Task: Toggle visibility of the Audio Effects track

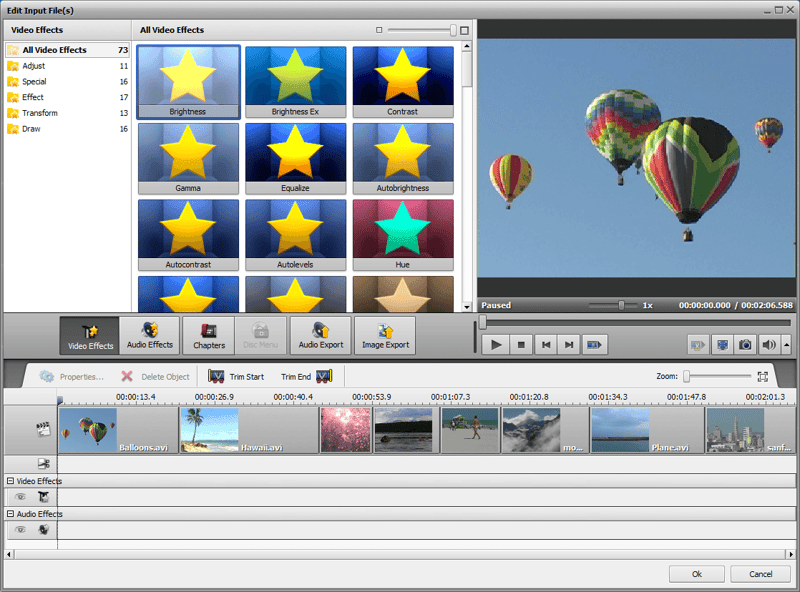Action: click(21, 530)
